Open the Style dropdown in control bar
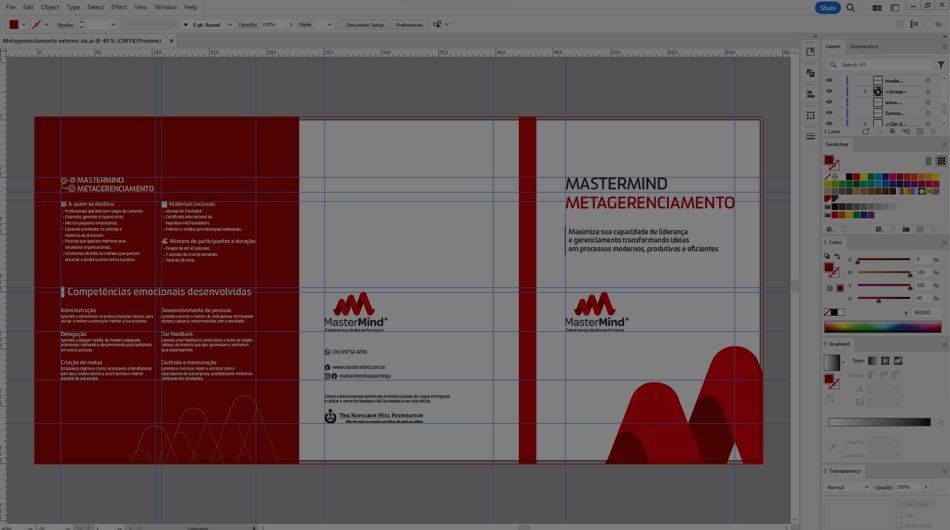Image resolution: width=950 pixels, height=530 pixels. 329,25
